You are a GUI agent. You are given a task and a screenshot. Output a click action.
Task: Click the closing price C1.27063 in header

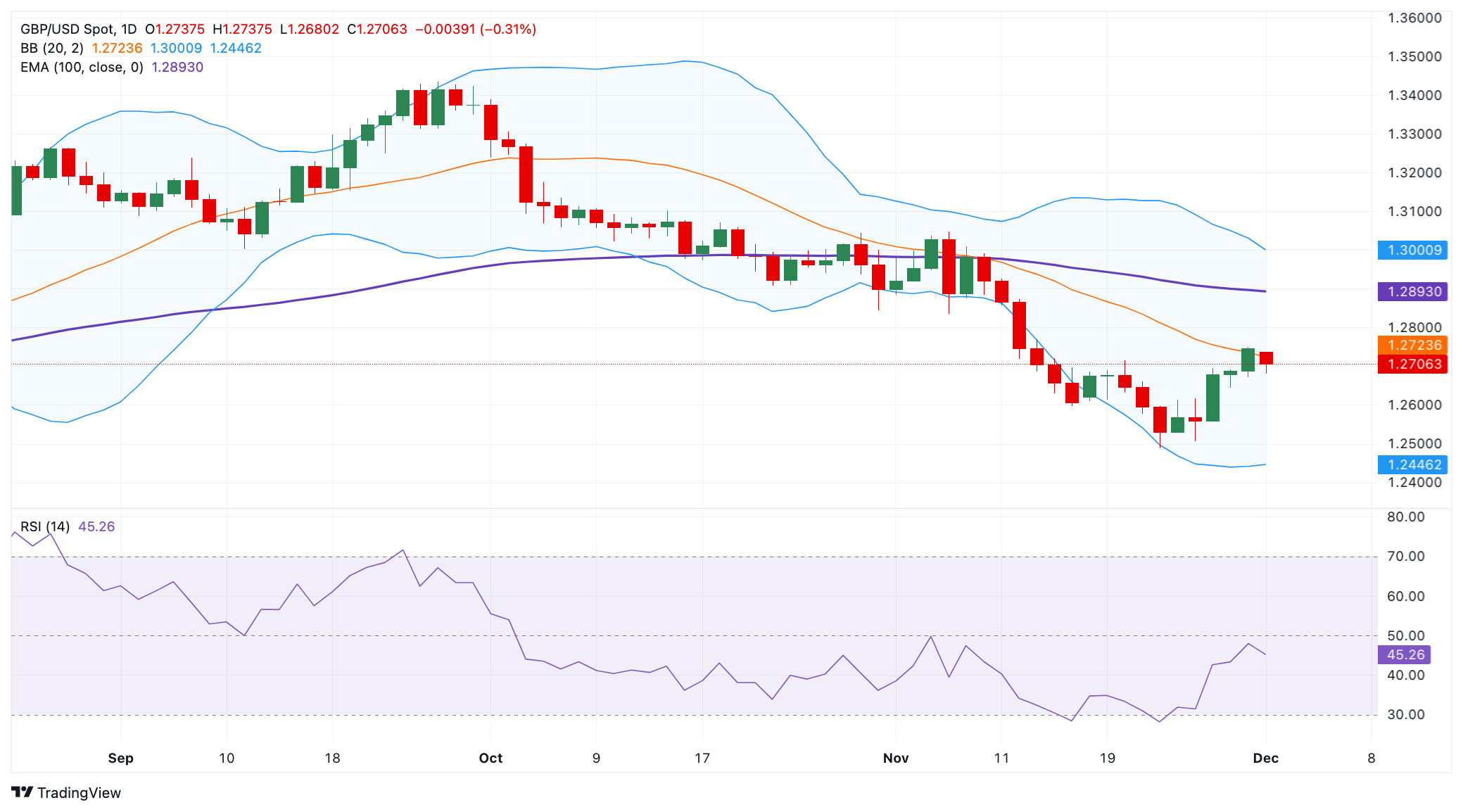[x=377, y=29]
